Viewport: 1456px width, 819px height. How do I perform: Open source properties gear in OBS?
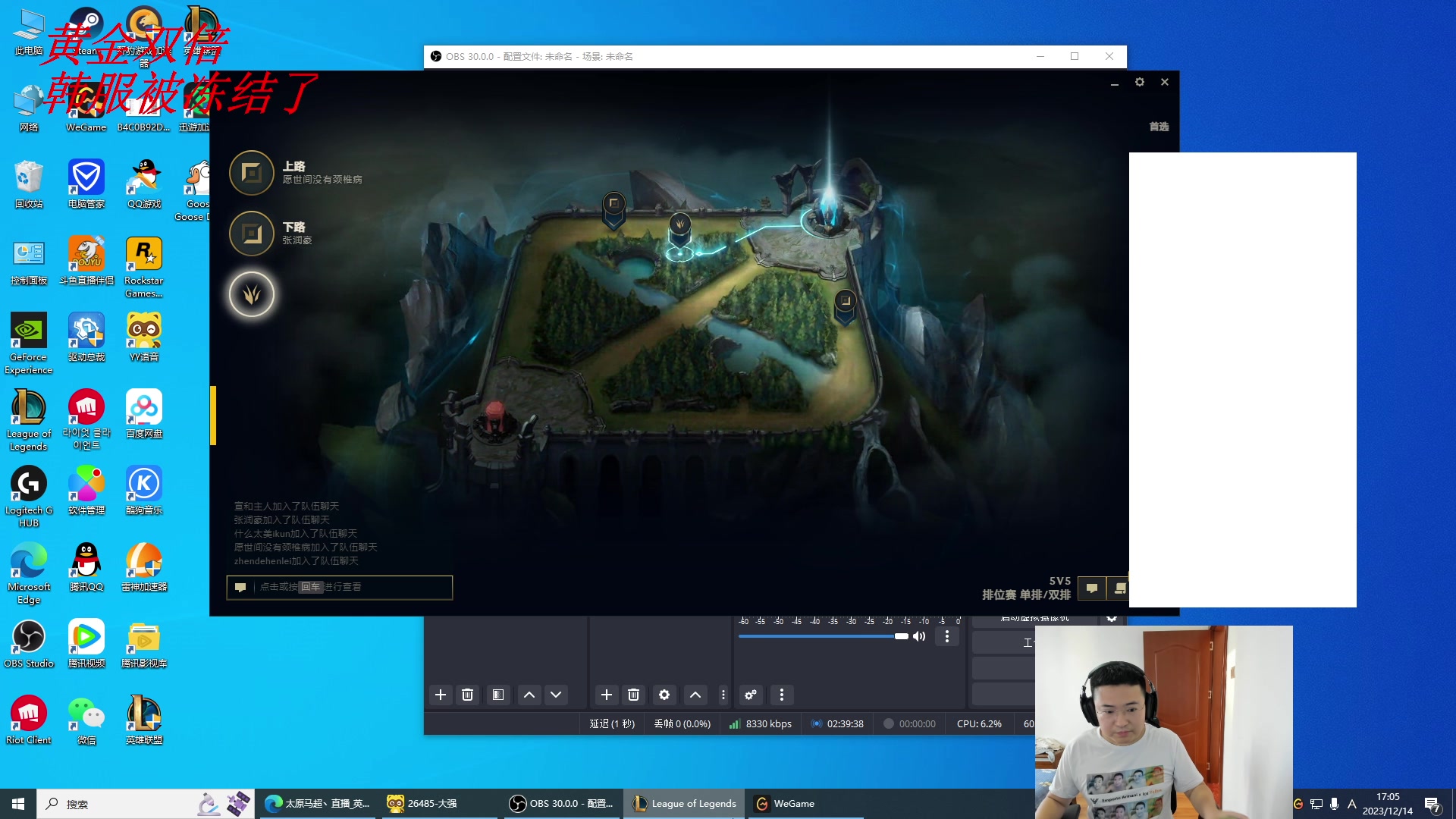[664, 695]
